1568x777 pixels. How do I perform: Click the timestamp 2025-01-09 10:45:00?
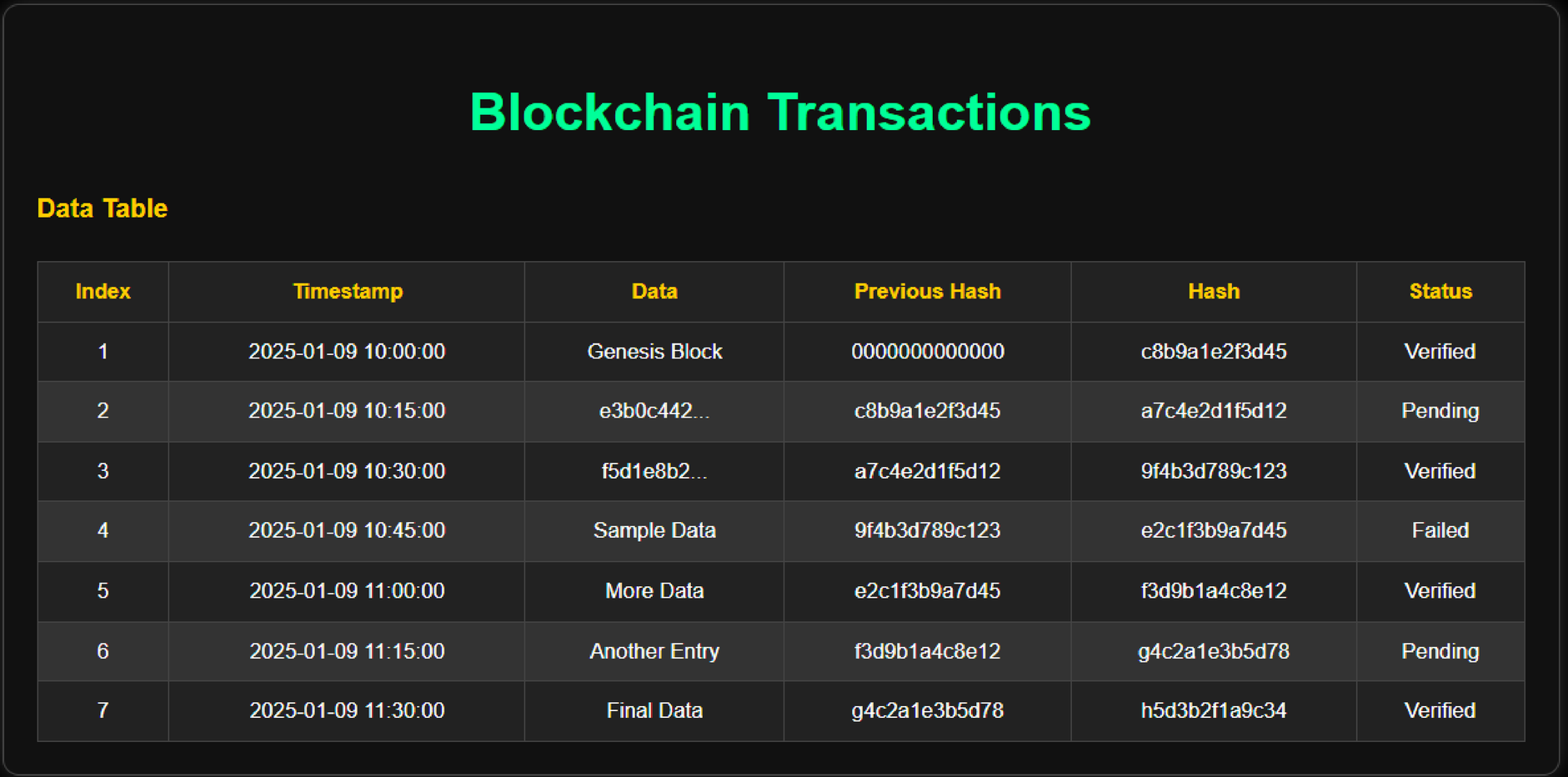pyautogui.click(x=348, y=530)
